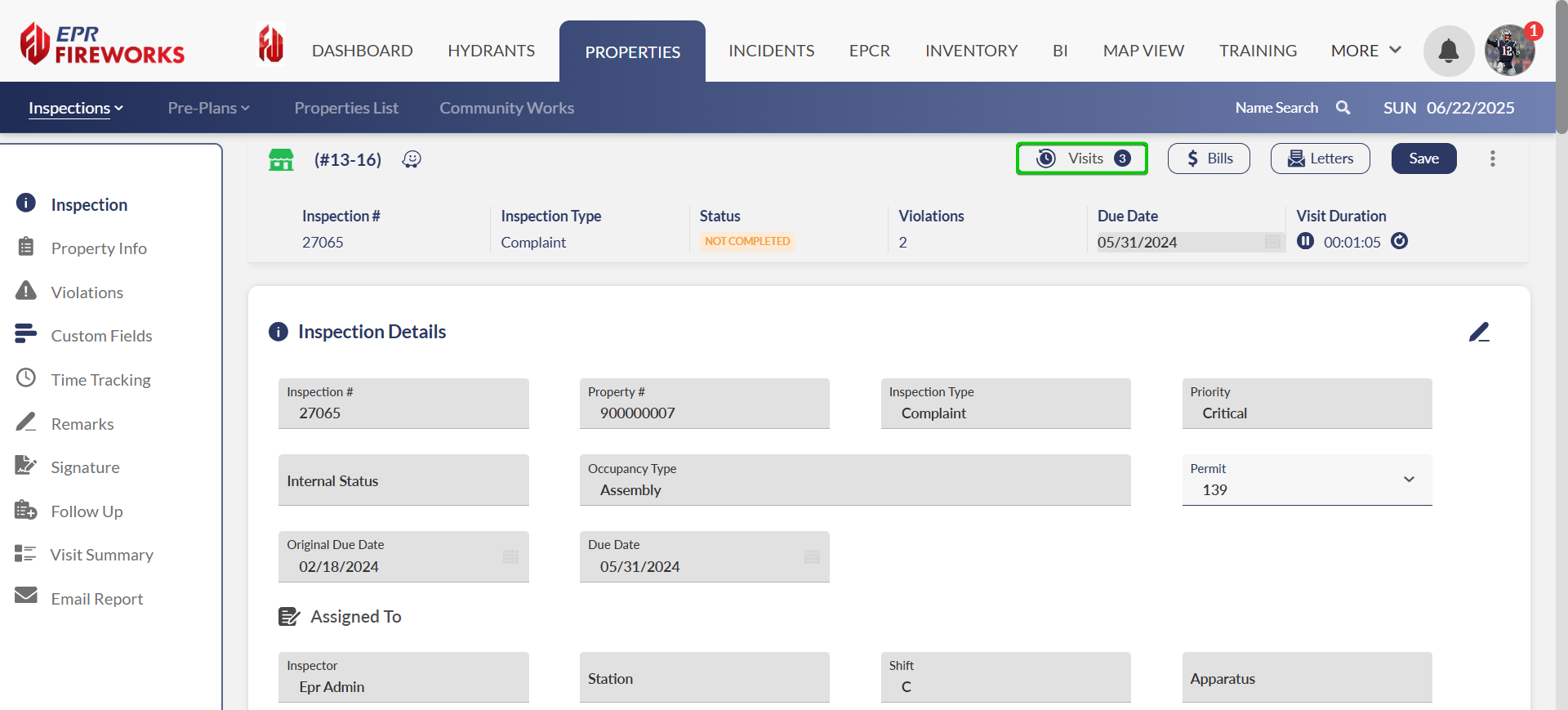This screenshot has width=1568, height=710.
Task: Reset the visit duration timer icon
Action: point(1399,241)
